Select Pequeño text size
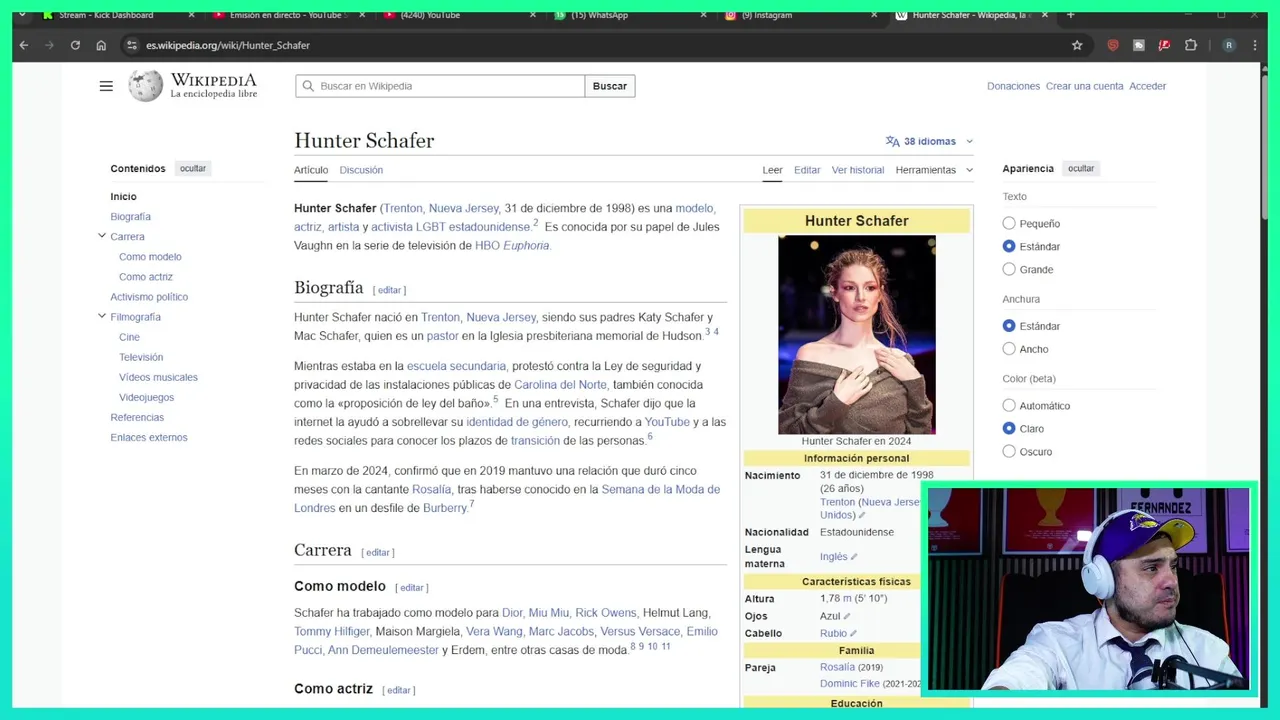Viewport: 1280px width, 720px height. tap(1009, 224)
